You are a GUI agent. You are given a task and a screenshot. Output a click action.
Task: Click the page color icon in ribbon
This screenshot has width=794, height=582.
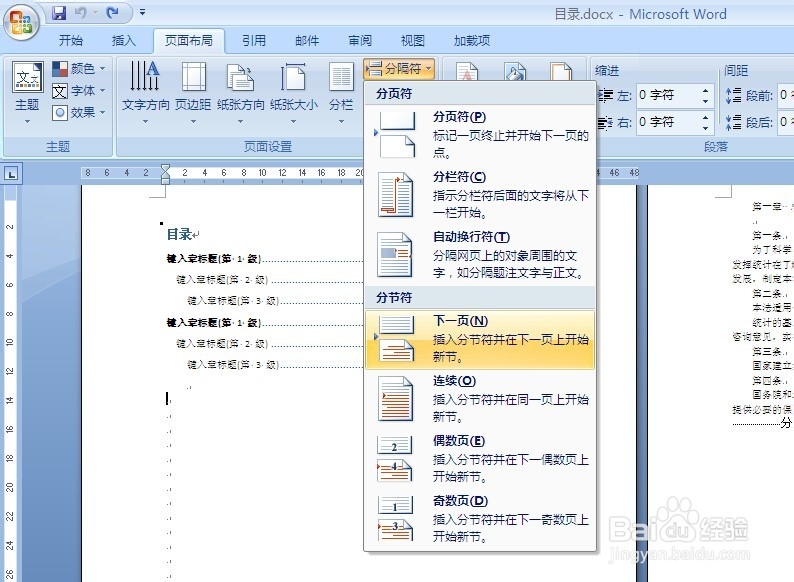[x=515, y=71]
